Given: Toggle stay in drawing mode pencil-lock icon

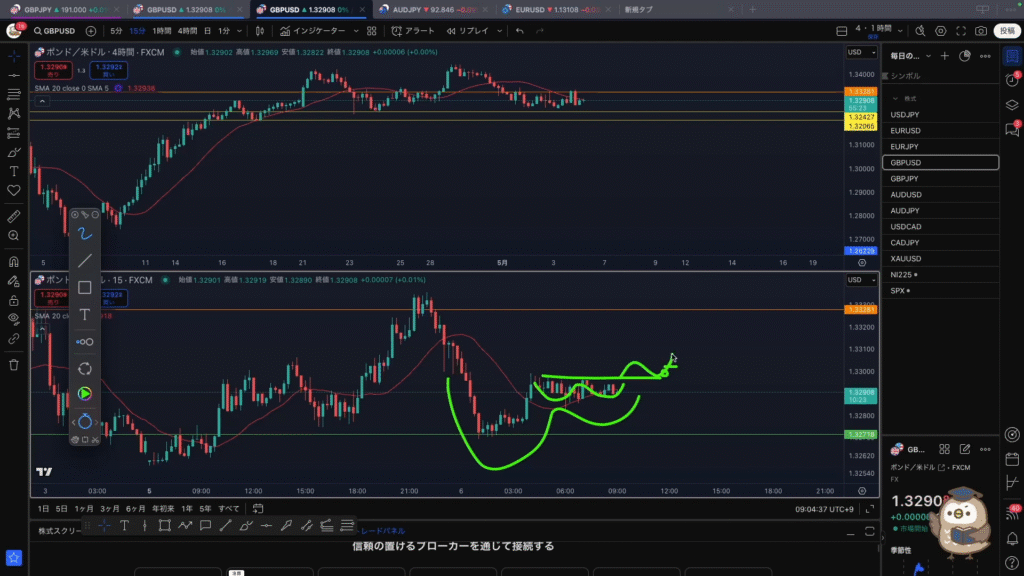Looking at the screenshot, I should pyautogui.click(x=14, y=281).
